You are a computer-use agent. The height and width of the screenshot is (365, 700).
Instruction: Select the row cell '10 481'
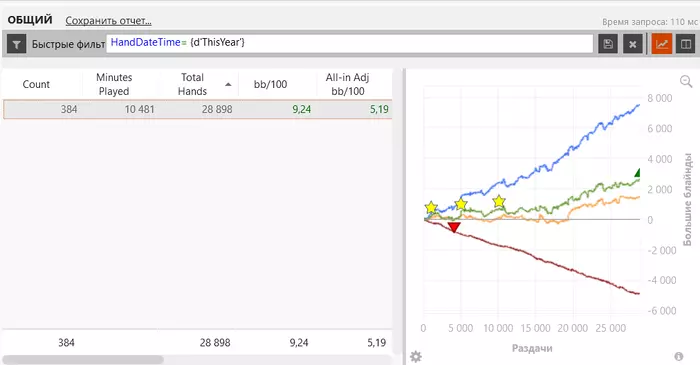(139, 109)
